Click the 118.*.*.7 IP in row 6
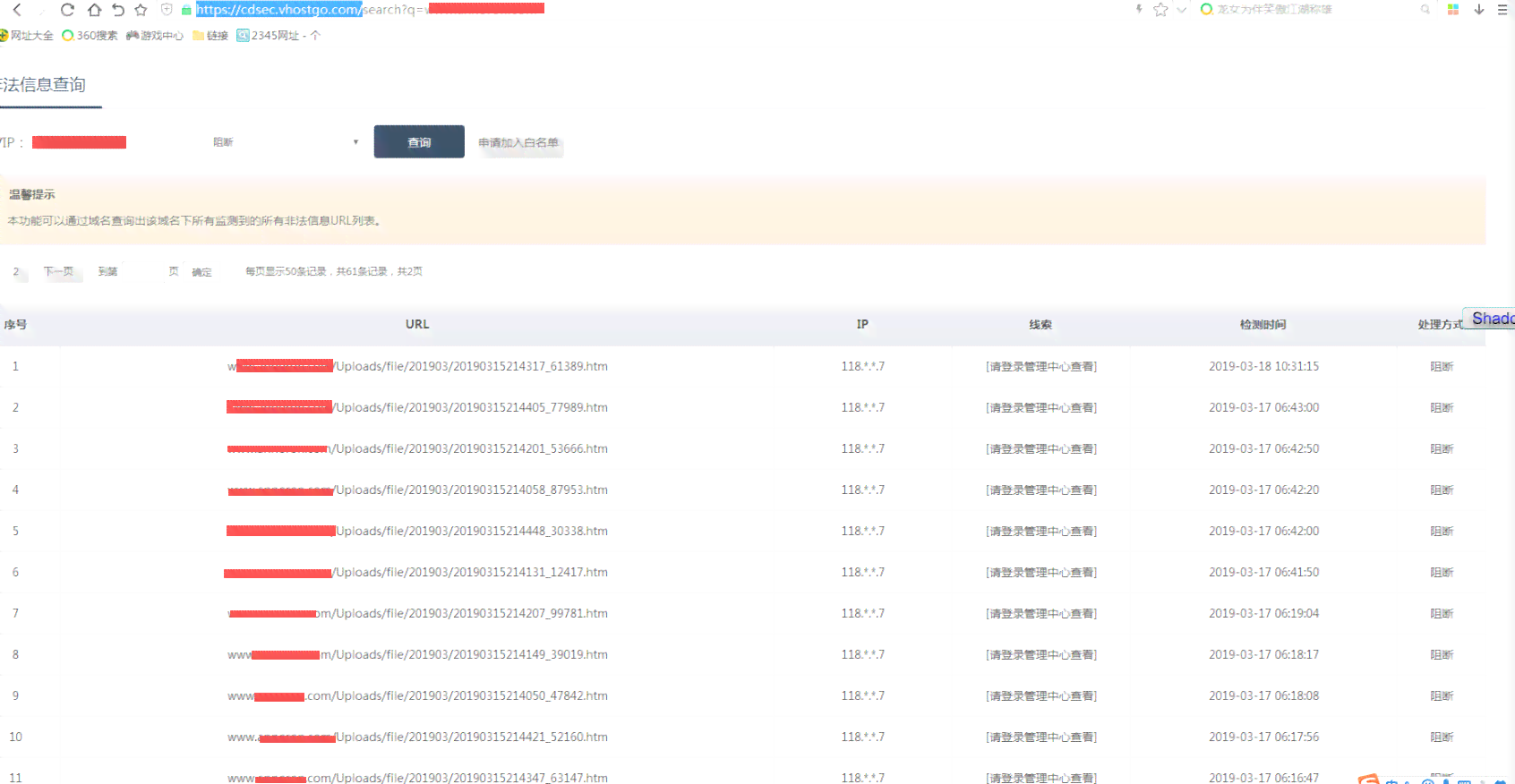The height and width of the screenshot is (784, 1515). pyautogui.click(x=862, y=572)
